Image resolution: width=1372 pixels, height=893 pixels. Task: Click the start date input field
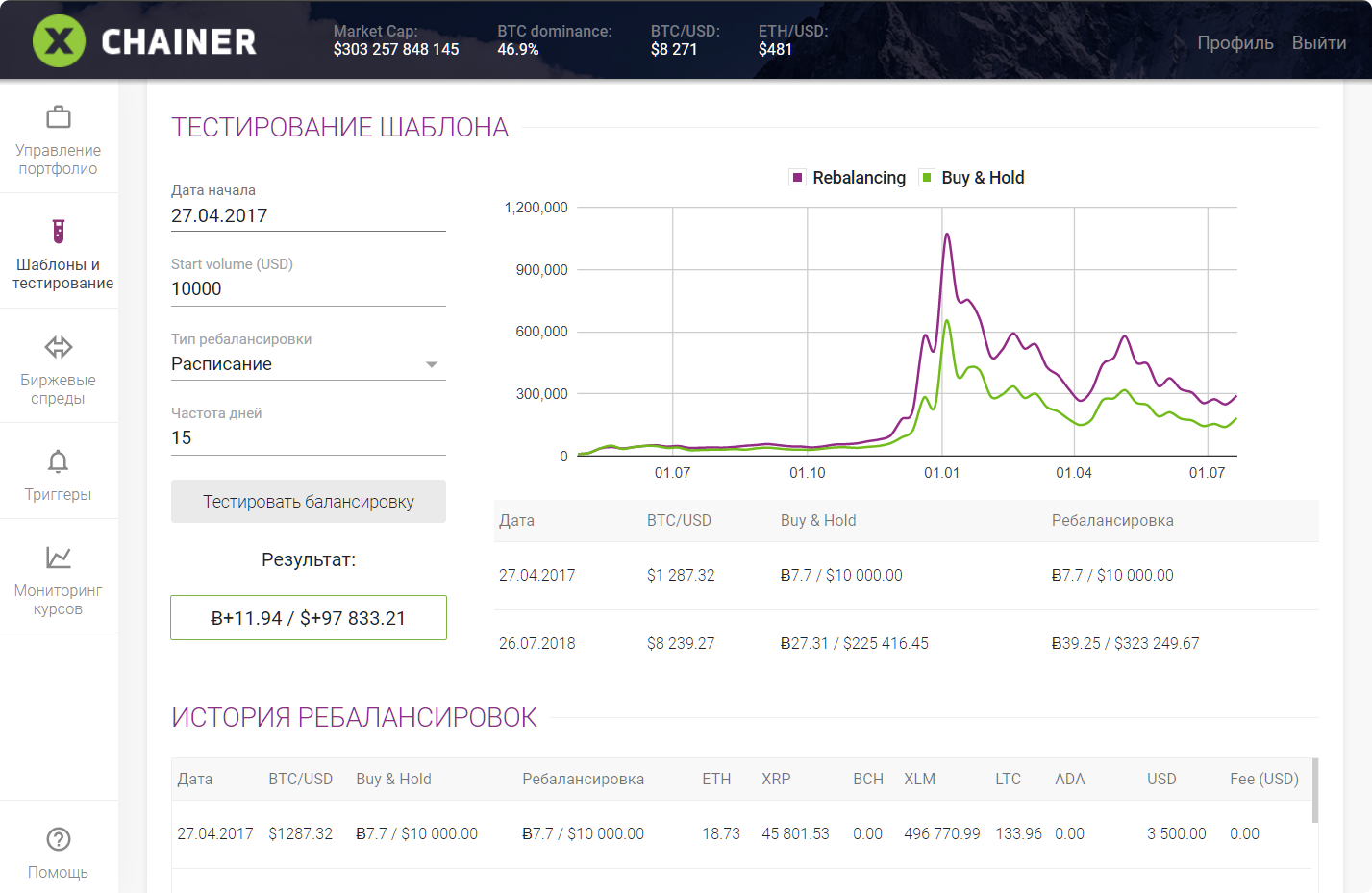pos(308,215)
